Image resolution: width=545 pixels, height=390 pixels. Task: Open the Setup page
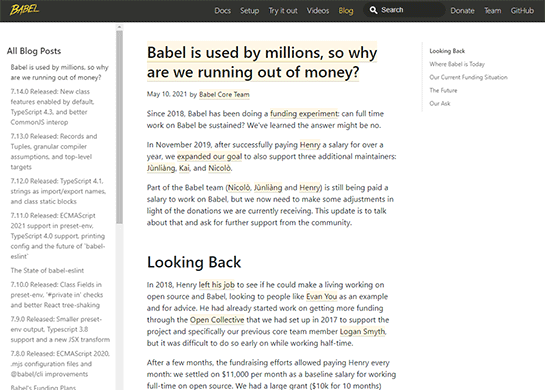coord(250,11)
